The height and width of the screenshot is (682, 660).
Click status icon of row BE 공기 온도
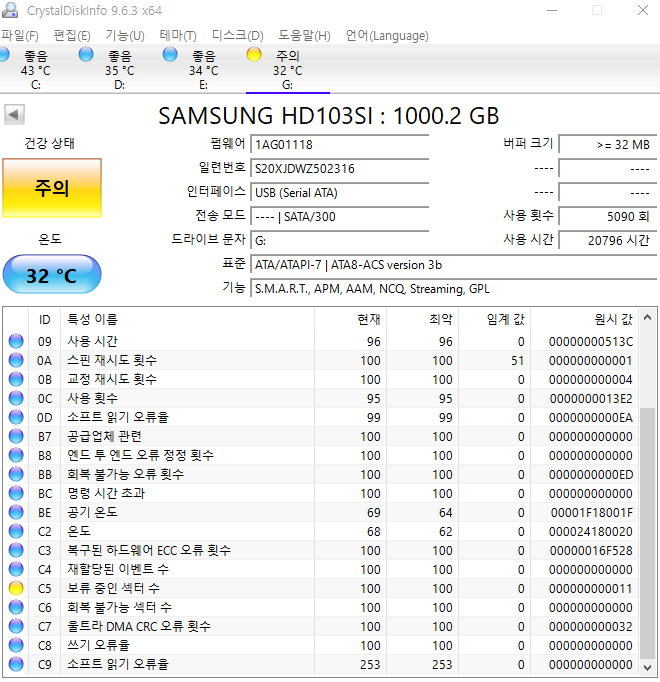coord(16,512)
